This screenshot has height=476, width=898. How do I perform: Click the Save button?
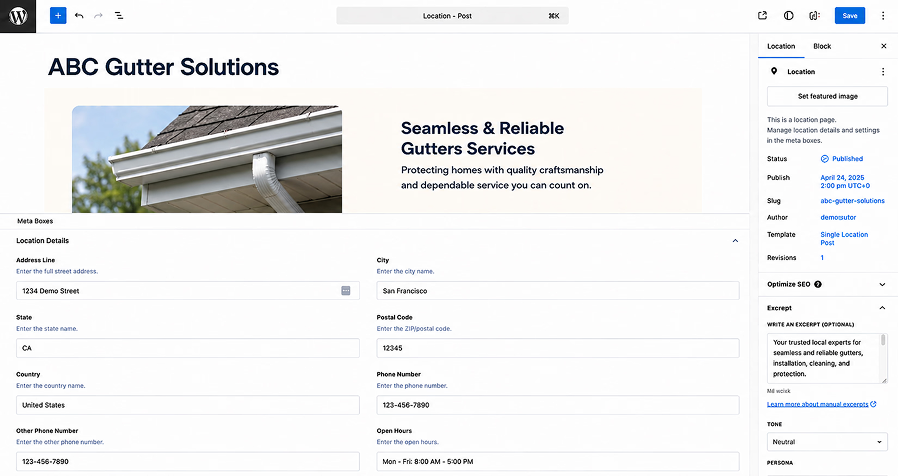(x=850, y=15)
